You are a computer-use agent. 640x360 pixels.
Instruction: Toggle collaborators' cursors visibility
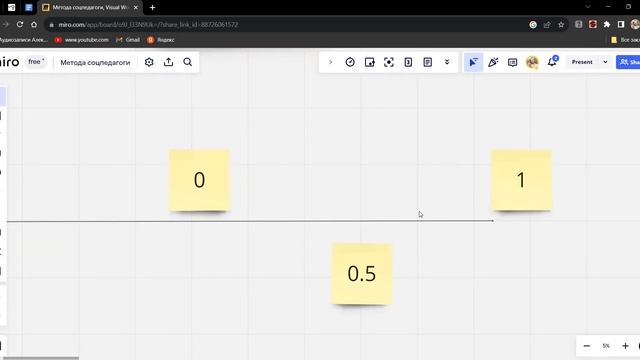[473, 62]
